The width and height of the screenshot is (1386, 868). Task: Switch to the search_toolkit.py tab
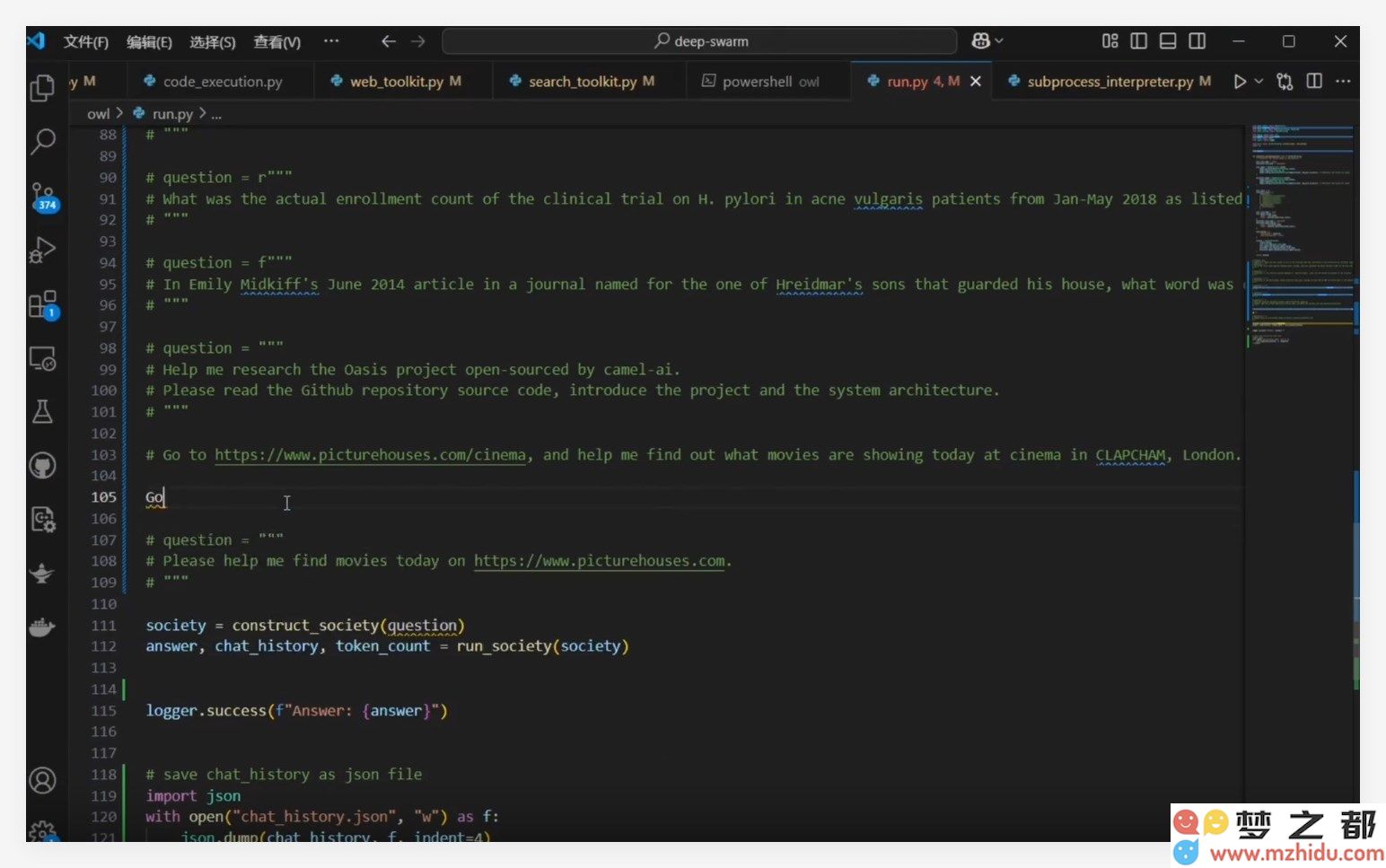590,82
